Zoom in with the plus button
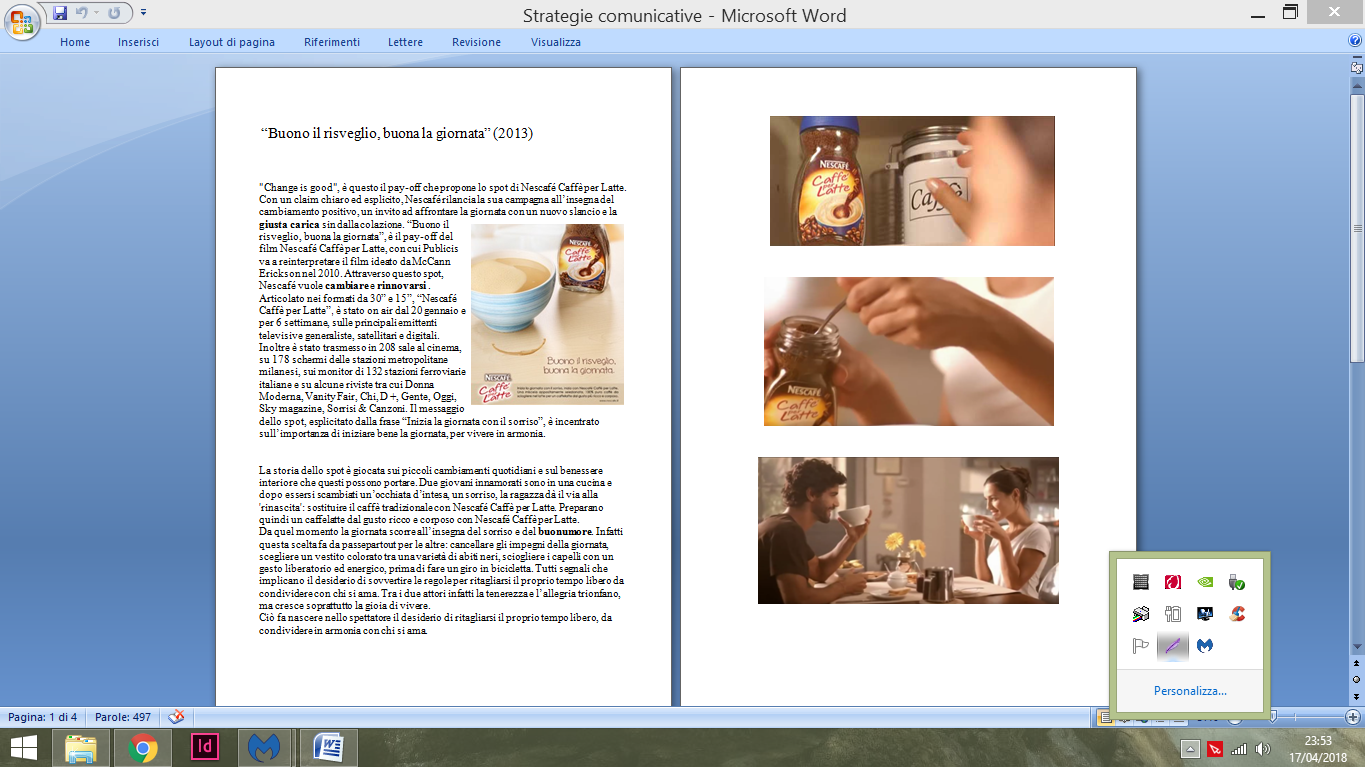Image resolution: width=1365 pixels, height=767 pixels. click(1353, 717)
